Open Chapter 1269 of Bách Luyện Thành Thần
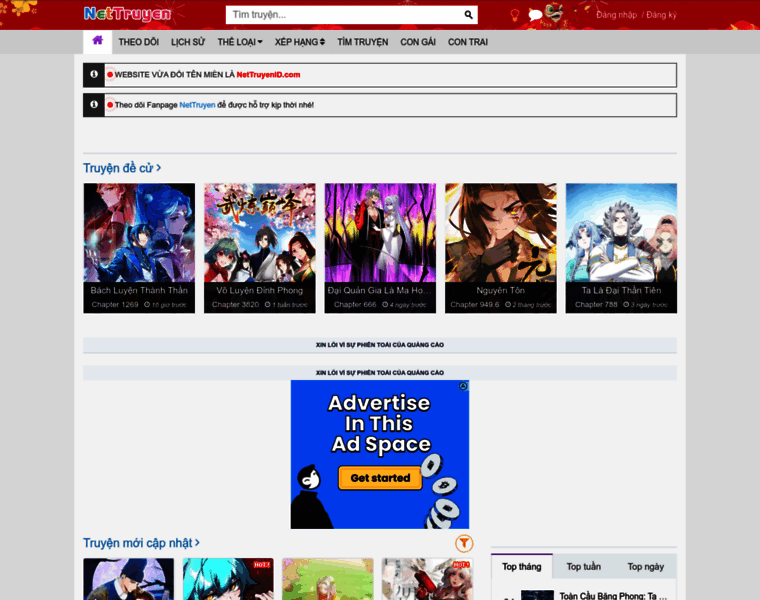This screenshot has width=760, height=600. click(115, 305)
